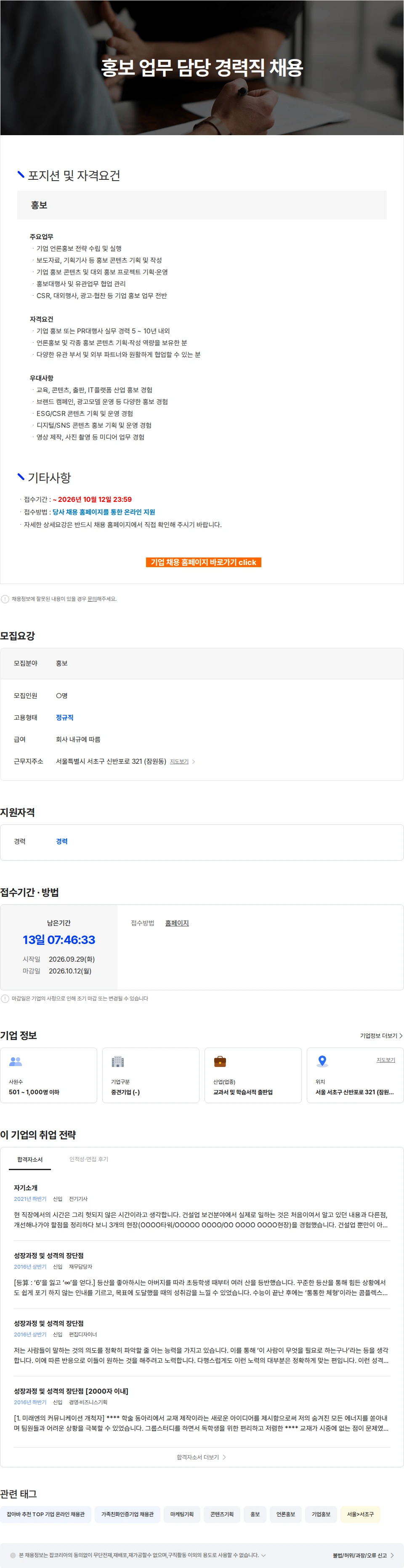The height and width of the screenshot is (1568, 404).
Task: Select the '잡아바 추천 TOP 기업 온라인 채용관' tag
Action: click(x=45, y=1514)
